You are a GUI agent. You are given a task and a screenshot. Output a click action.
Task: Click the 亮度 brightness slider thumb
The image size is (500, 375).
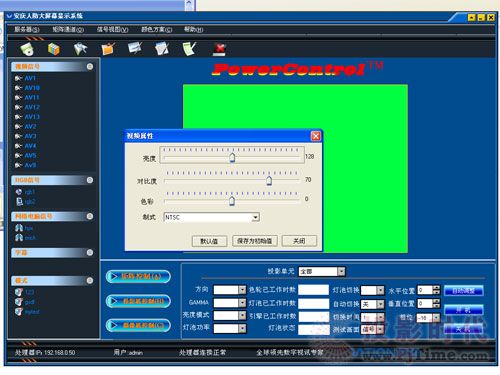[232, 157]
